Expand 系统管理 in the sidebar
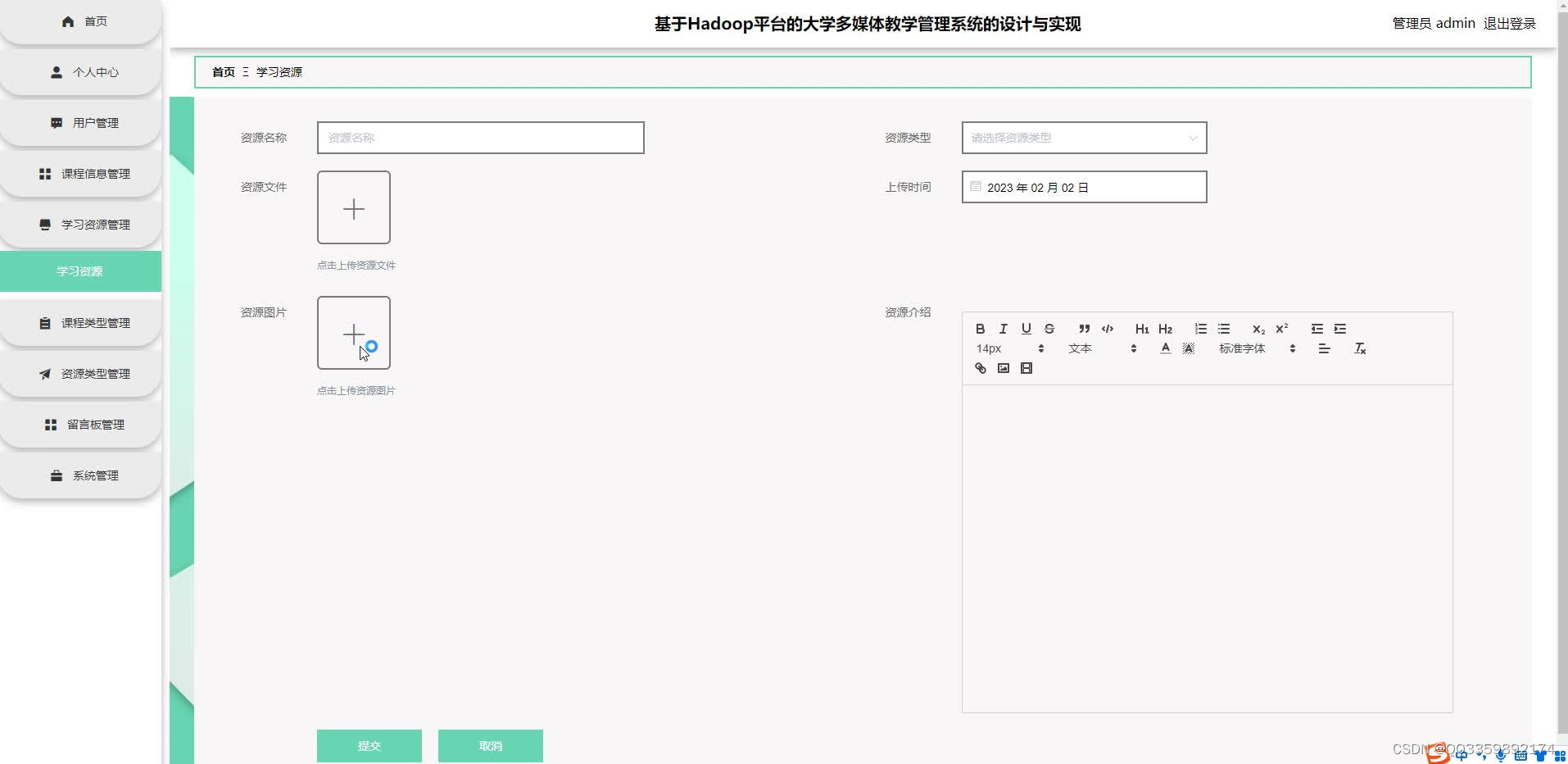 pyautogui.click(x=80, y=475)
